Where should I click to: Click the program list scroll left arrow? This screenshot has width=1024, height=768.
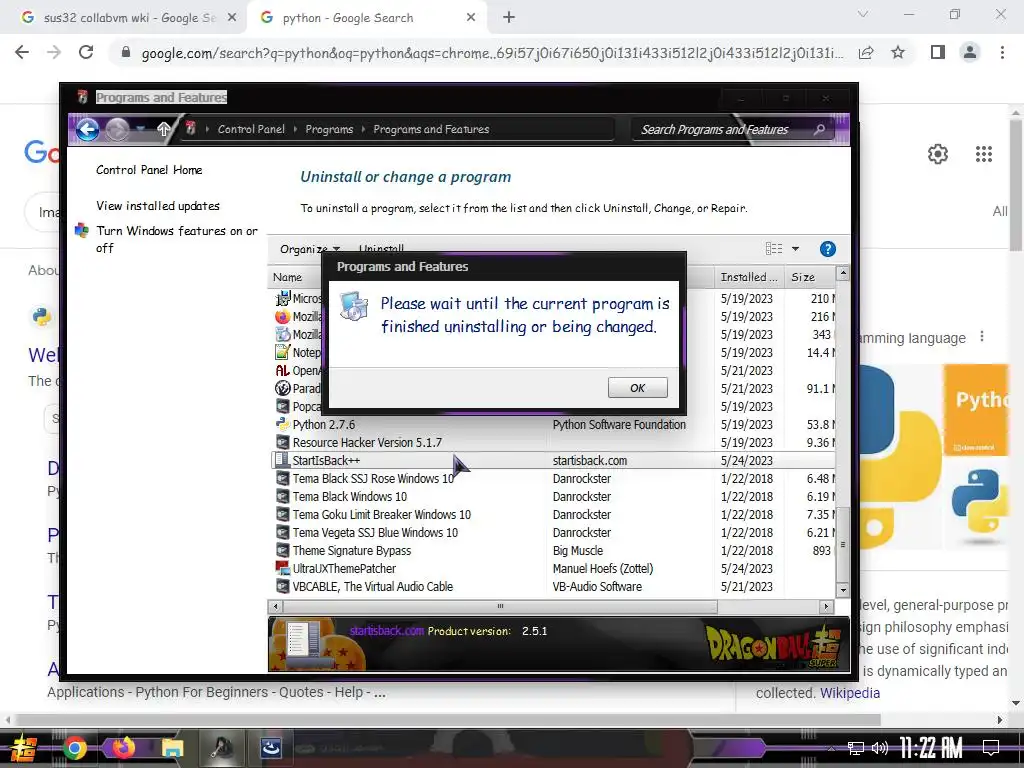coord(275,607)
